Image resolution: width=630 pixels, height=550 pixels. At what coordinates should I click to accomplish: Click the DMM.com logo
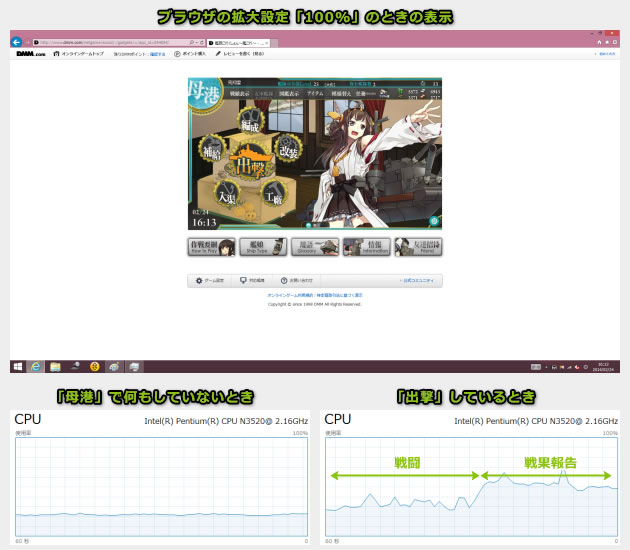click(x=31, y=54)
